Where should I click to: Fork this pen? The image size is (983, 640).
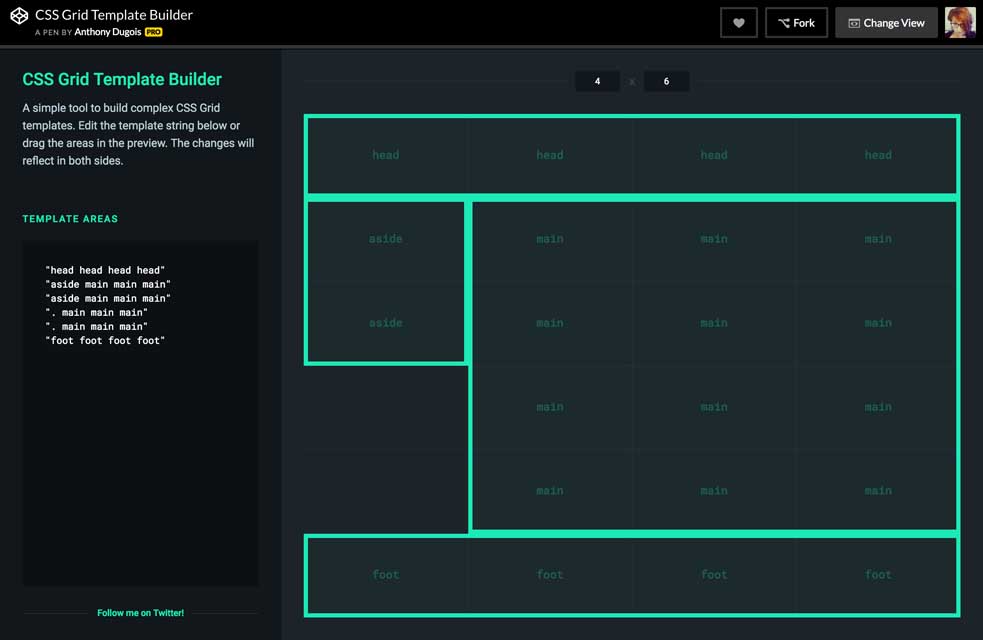pyautogui.click(x=796, y=23)
